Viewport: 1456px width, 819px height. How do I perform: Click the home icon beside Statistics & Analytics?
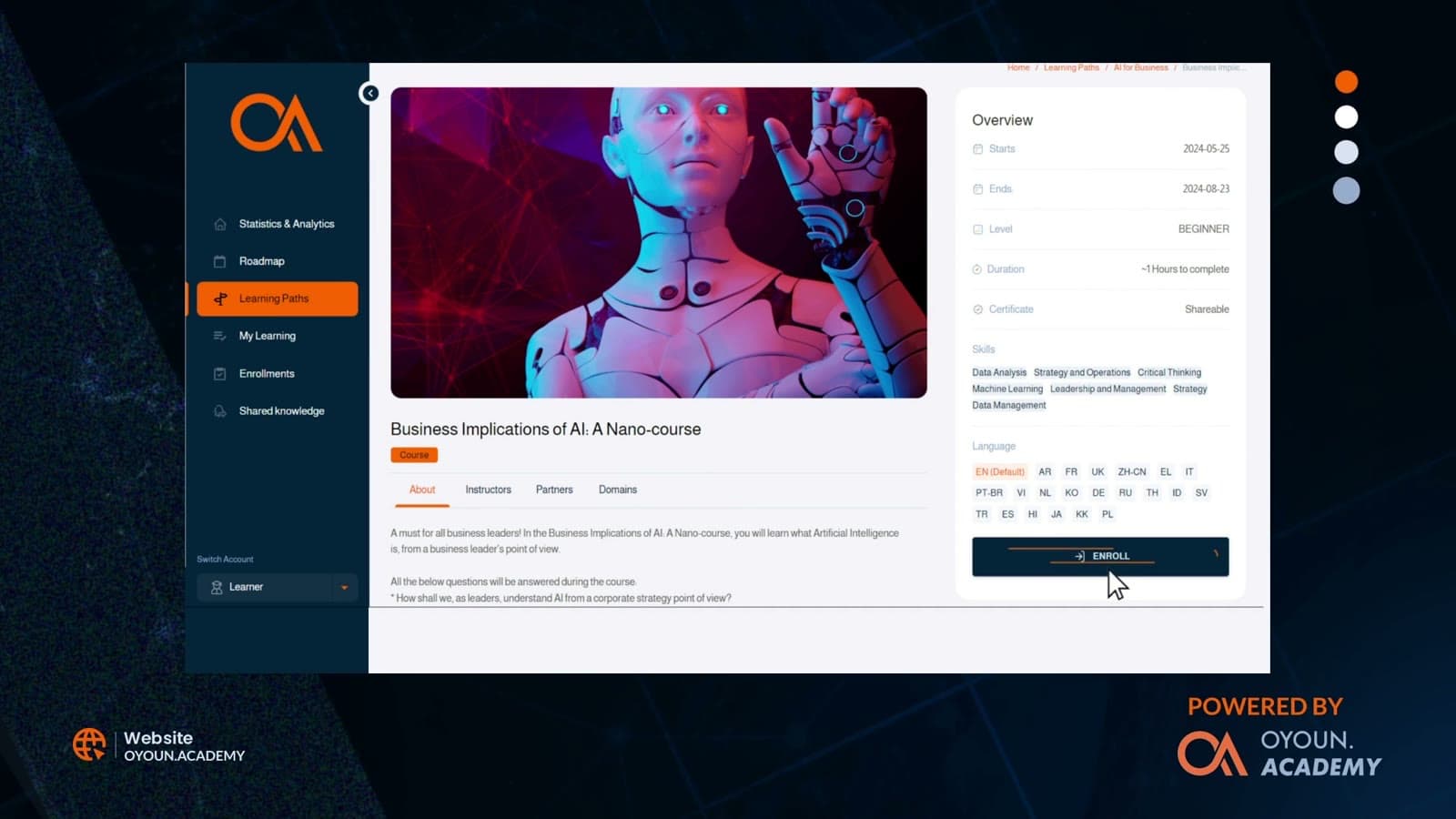coord(219,224)
